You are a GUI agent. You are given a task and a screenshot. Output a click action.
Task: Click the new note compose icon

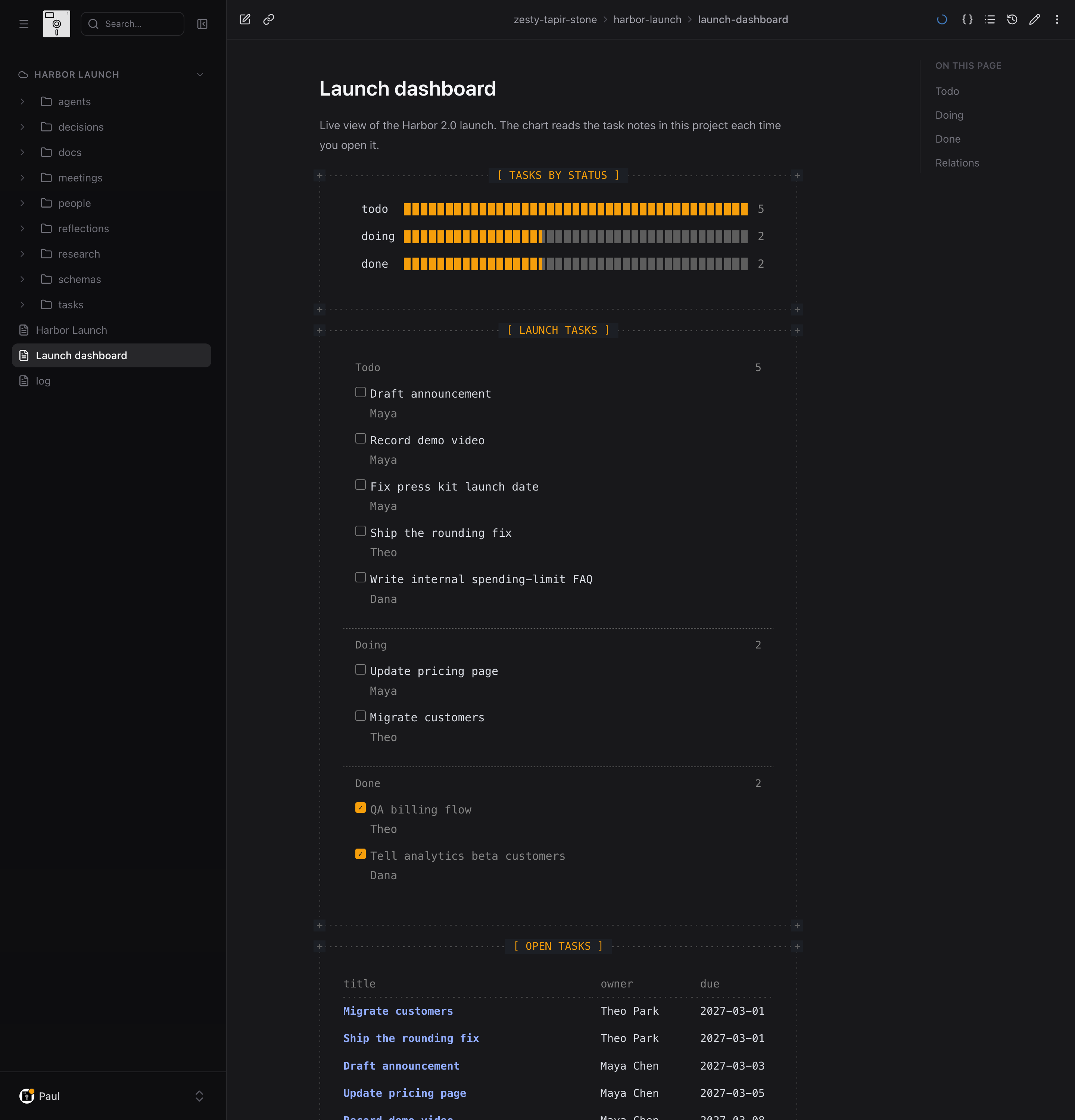point(245,19)
